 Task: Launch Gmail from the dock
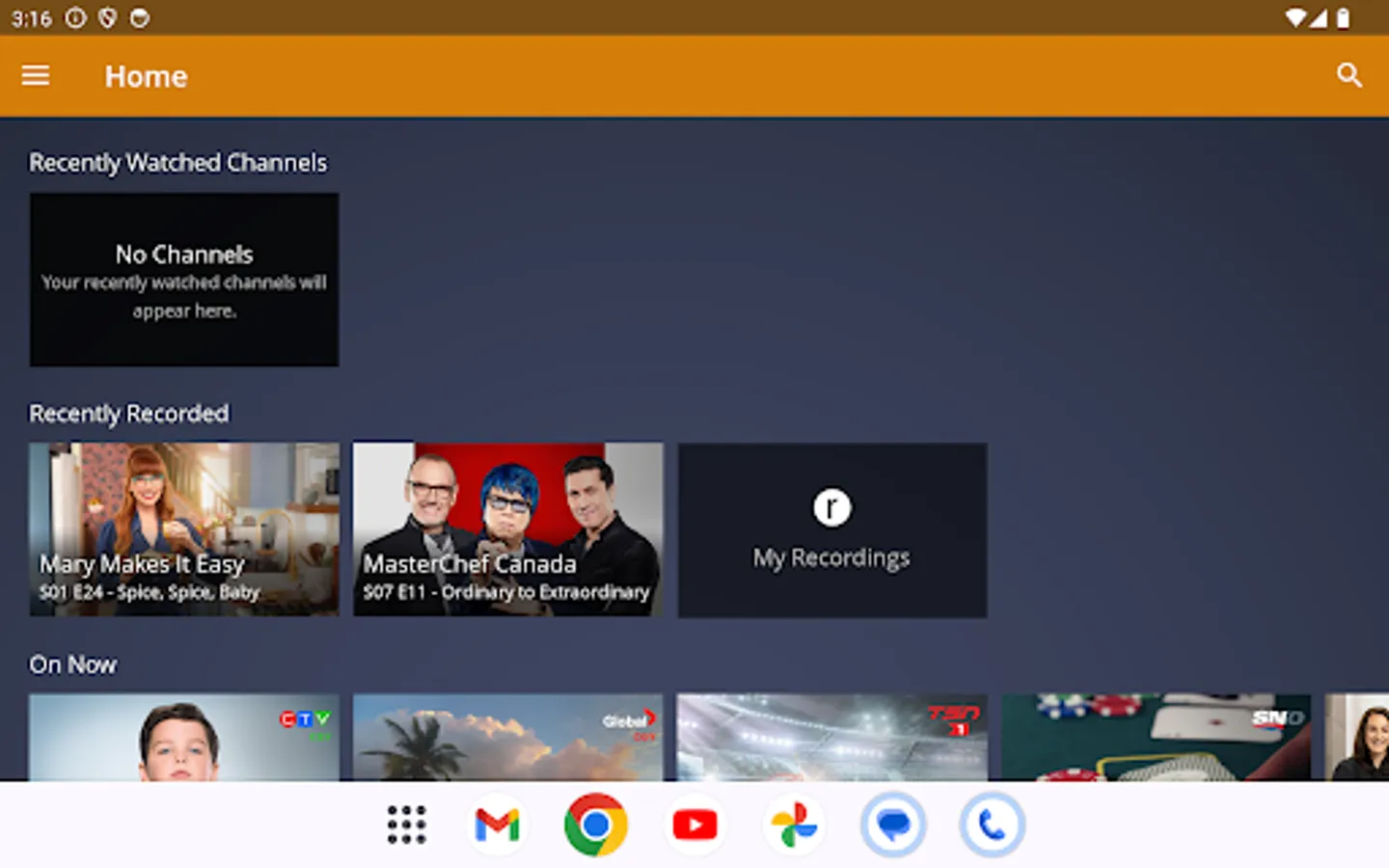click(497, 825)
